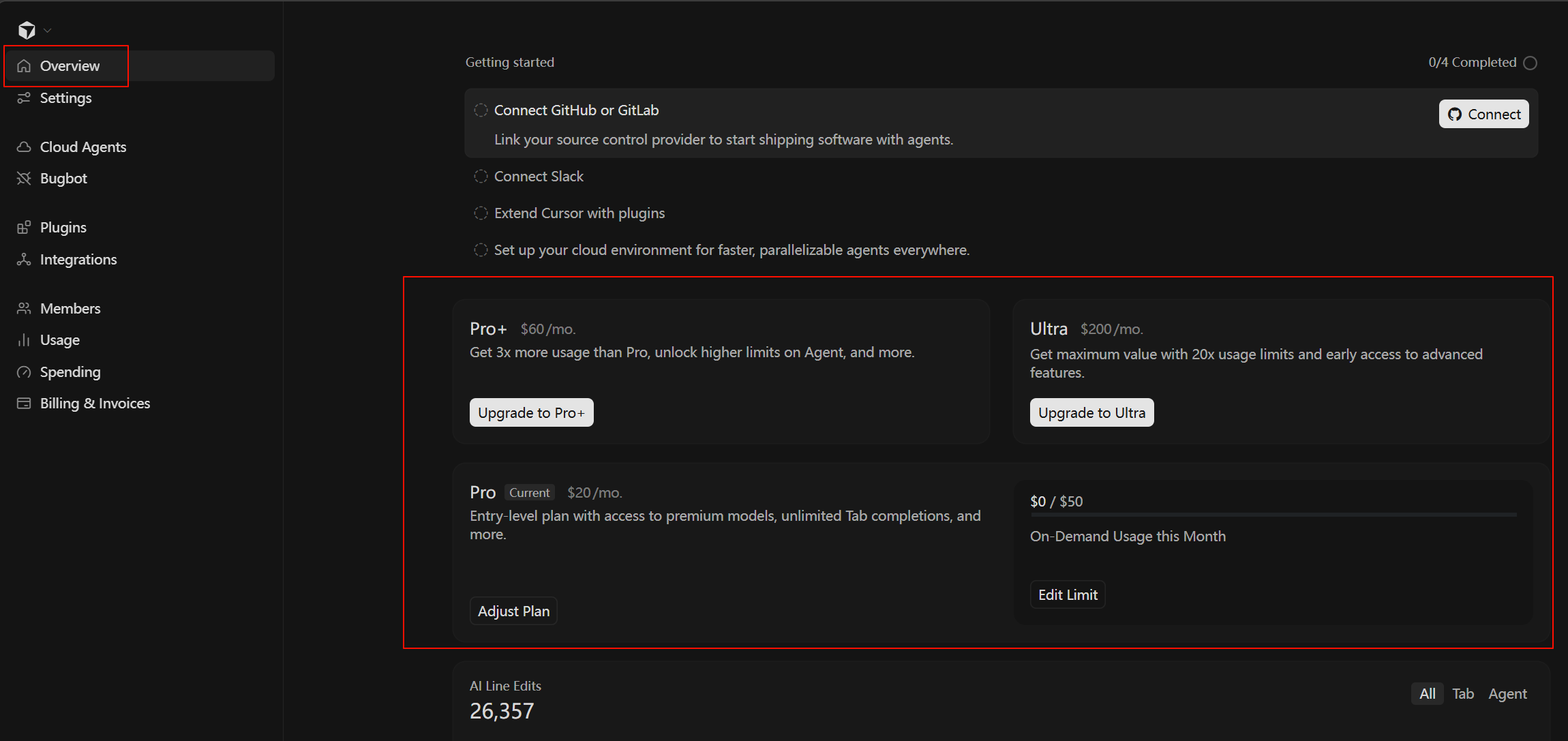
Task: Click the Bugbot bug icon
Action: (x=24, y=179)
